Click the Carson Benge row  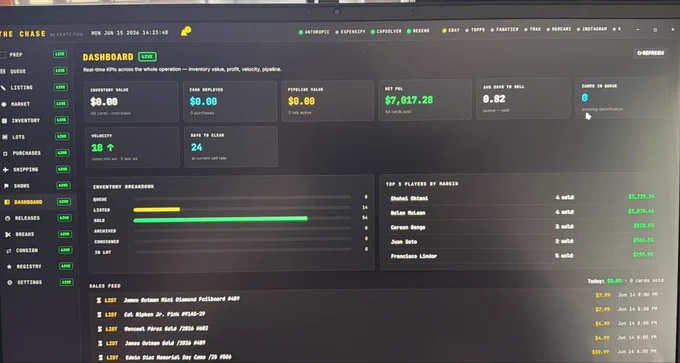523,226
